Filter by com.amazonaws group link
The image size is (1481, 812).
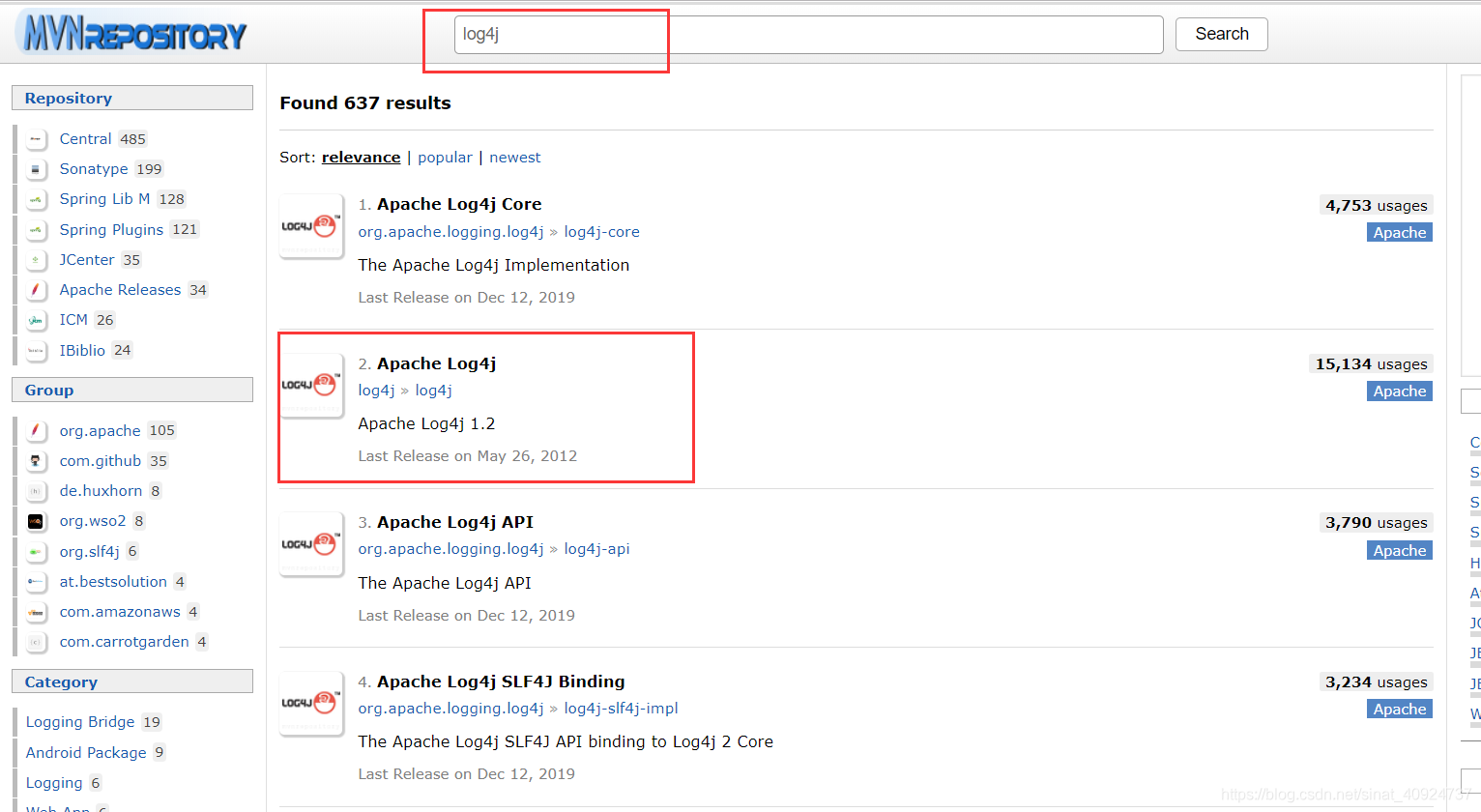pyautogui.click(x=120, y=612)
